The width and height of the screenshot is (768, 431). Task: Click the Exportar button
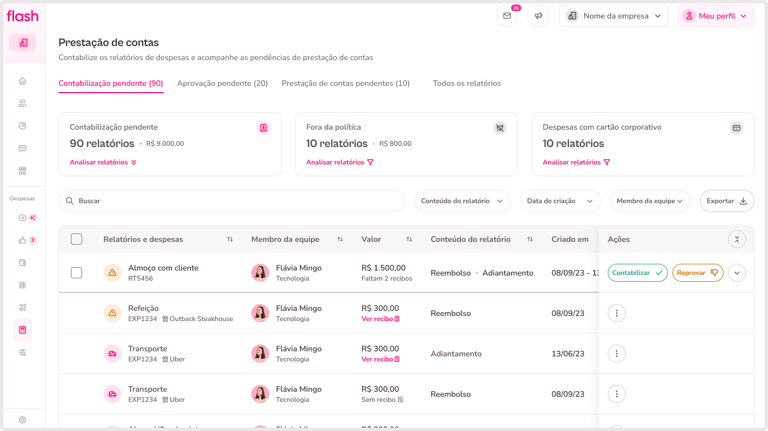point(727,201)
